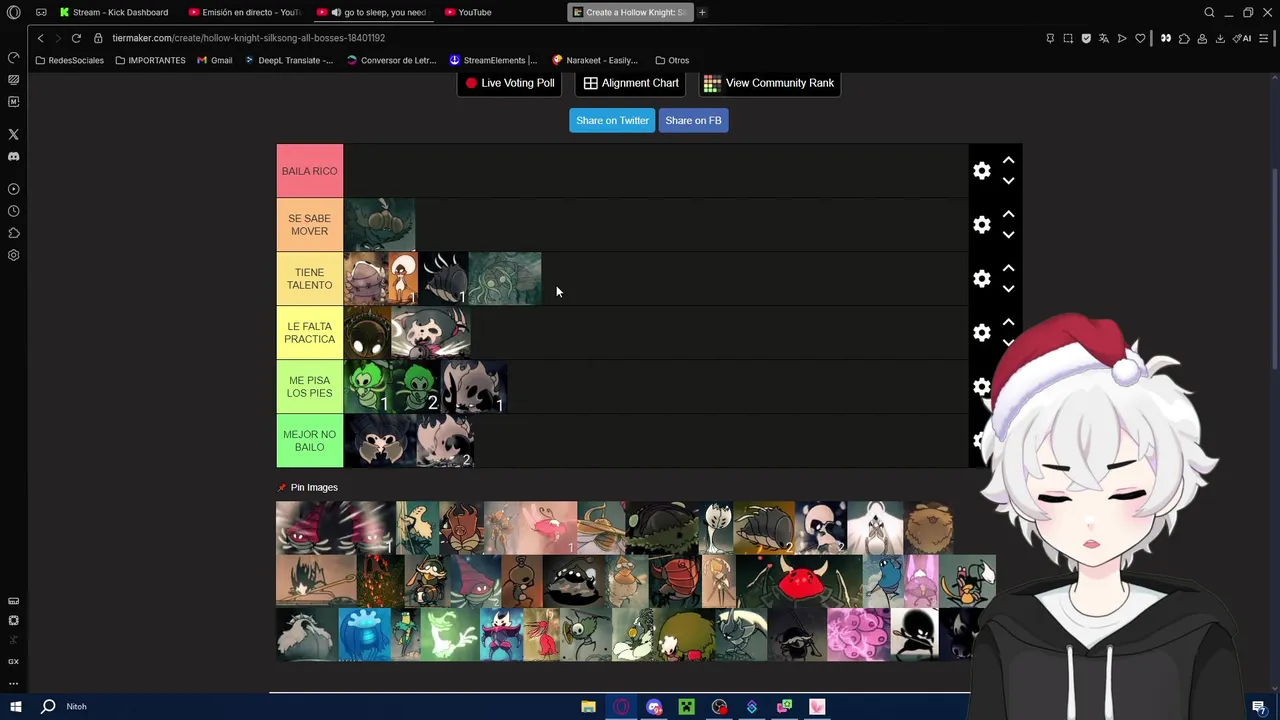Viewport: 1280px width, 720px height.
Task: Open settings gear for TIENE TALENTO tier
Action: point(982,279)
